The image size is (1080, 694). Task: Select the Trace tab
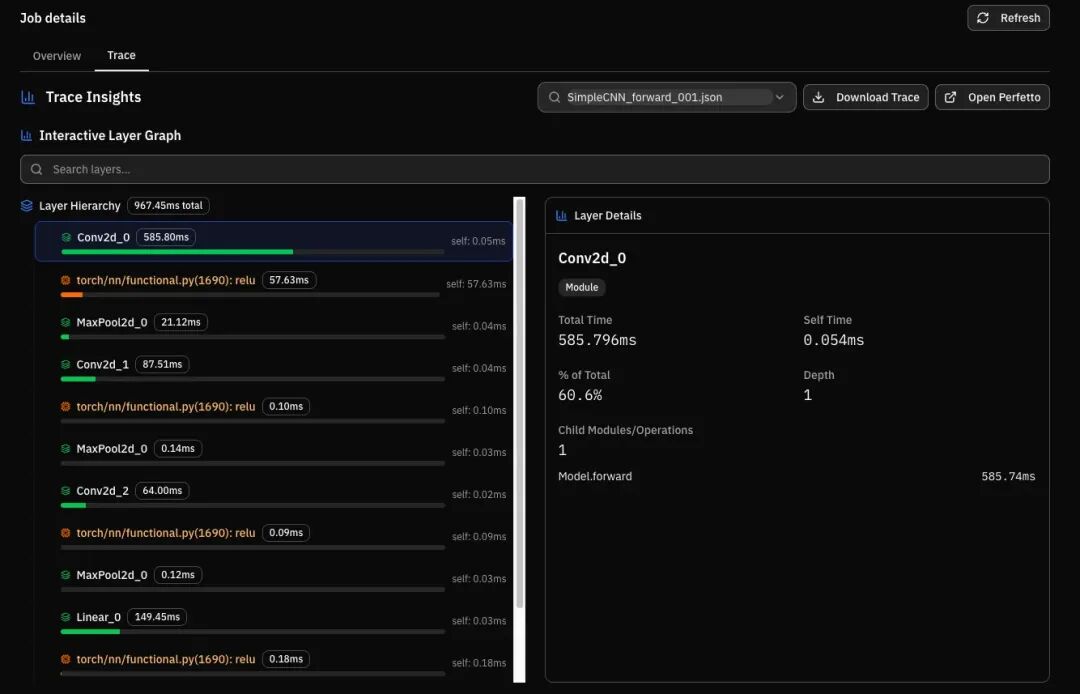(121, 55)
